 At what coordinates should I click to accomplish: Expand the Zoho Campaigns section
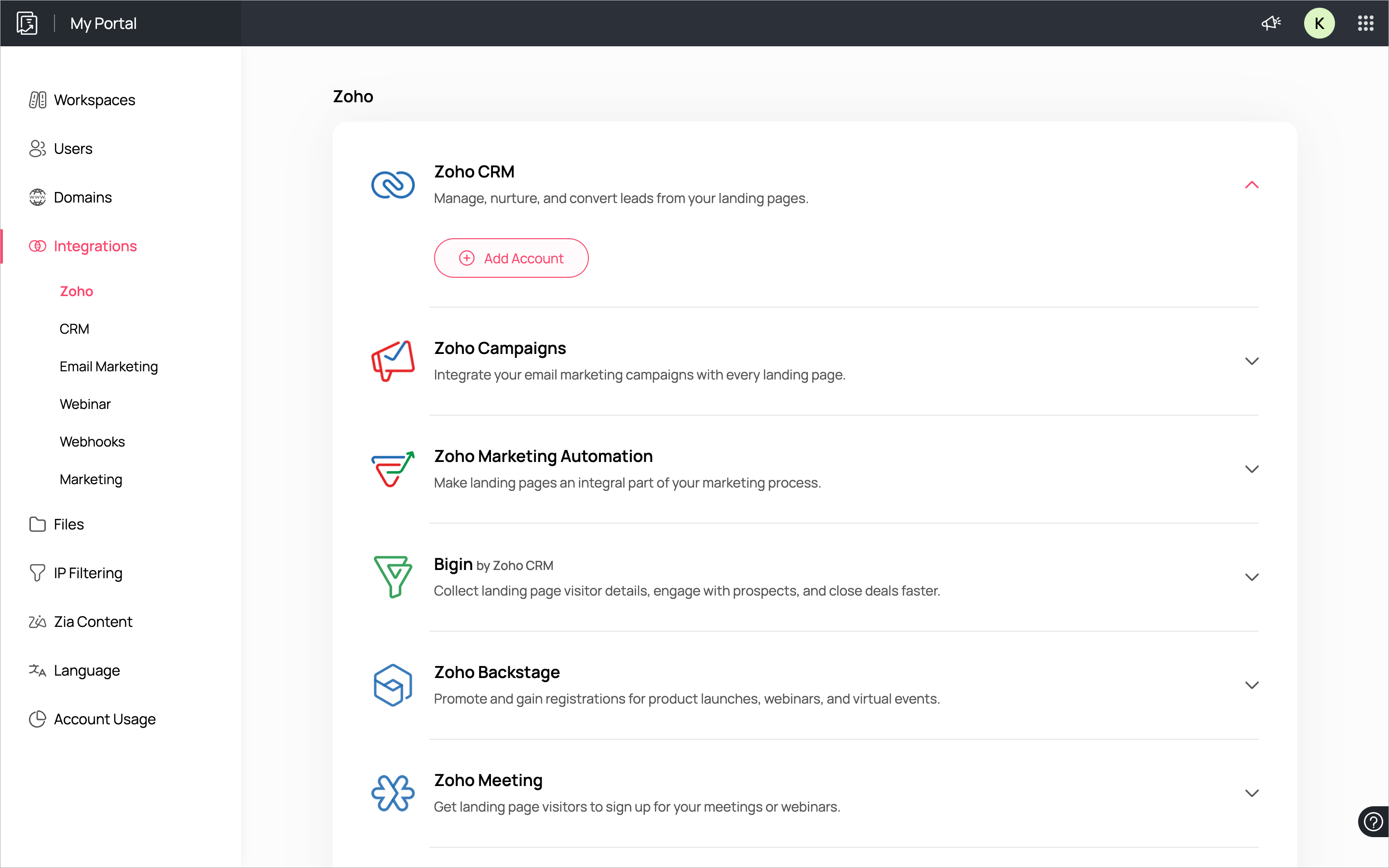(x=1251, y=361)
